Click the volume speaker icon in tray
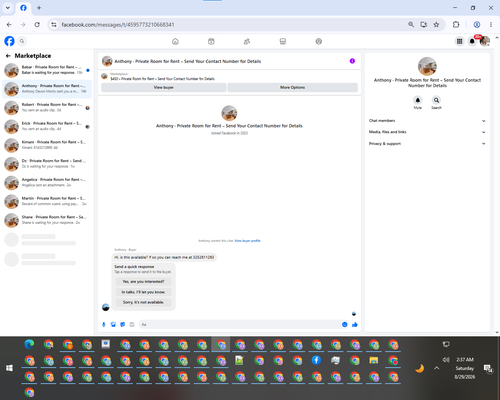Screen dimensions: 500x400 tap(446, 360)
